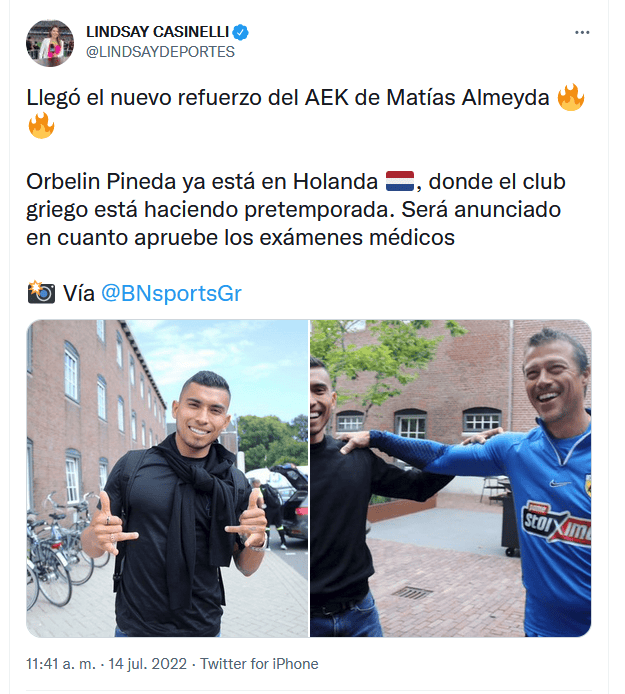
Task: Follow the @BNsportsGr mention link
Action: click(x=171, y=293)
